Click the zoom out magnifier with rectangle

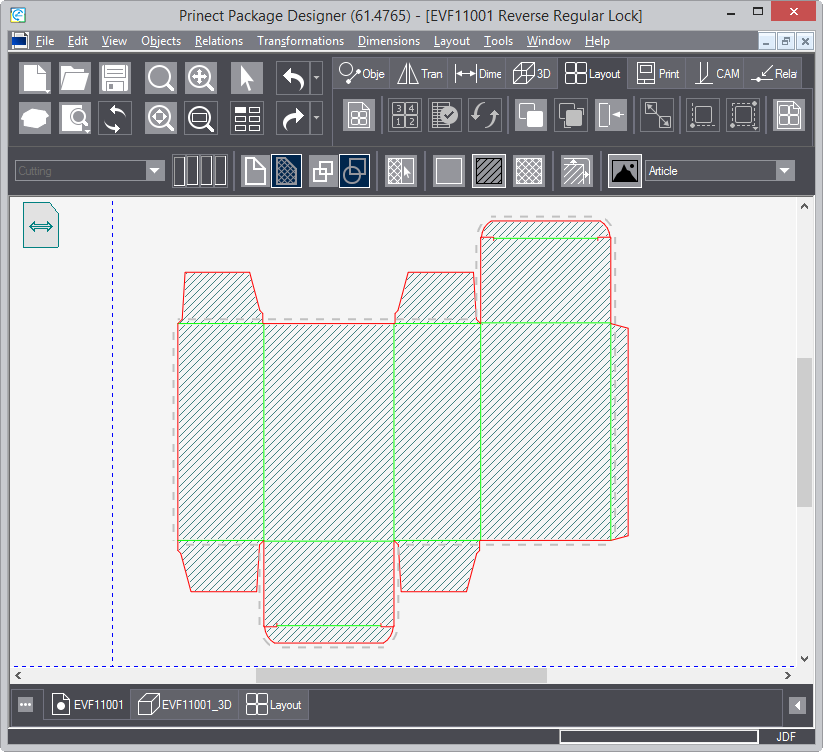pyautogui.click(x=201, y=118)
